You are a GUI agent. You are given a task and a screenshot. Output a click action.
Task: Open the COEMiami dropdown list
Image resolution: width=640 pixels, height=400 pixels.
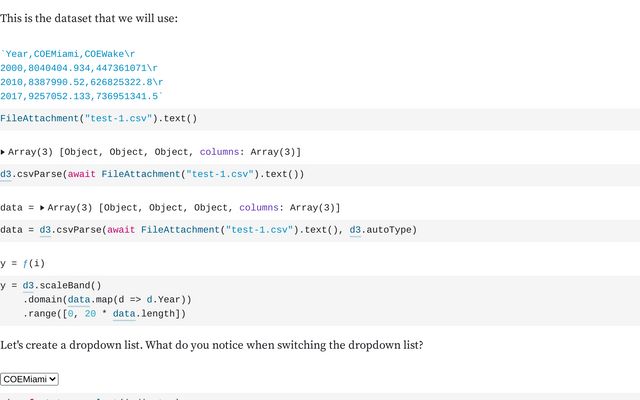pos(29,379)
